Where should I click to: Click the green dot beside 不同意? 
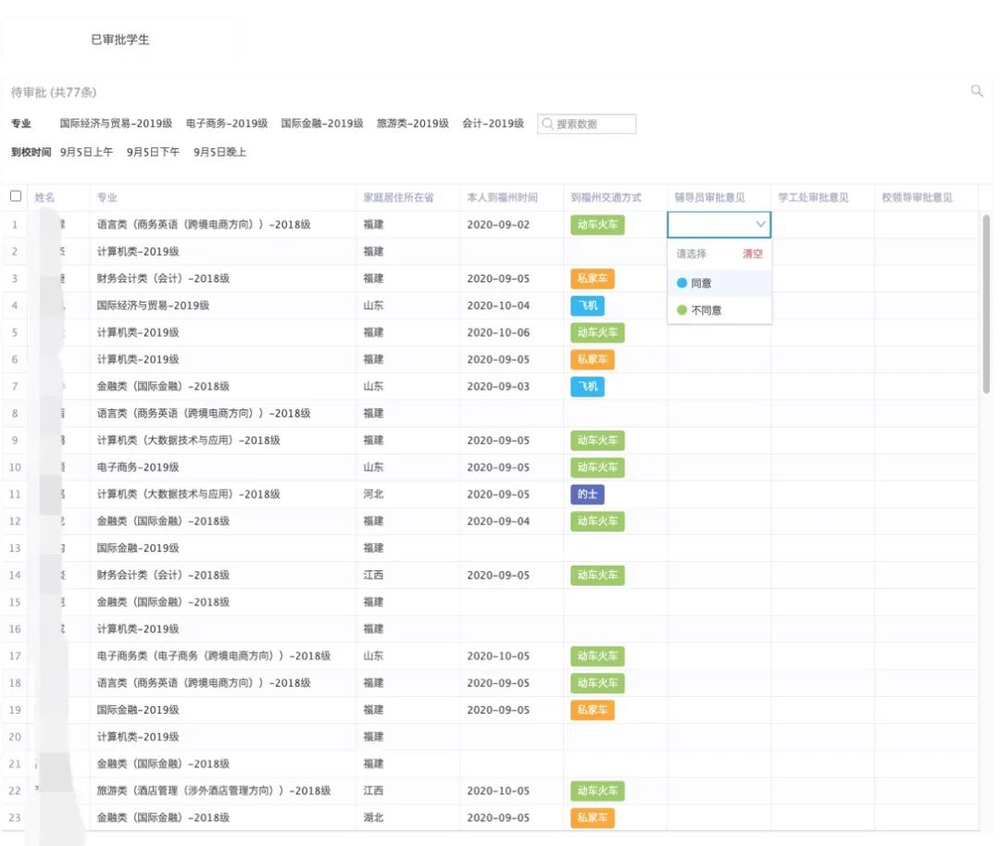point(682,310)
